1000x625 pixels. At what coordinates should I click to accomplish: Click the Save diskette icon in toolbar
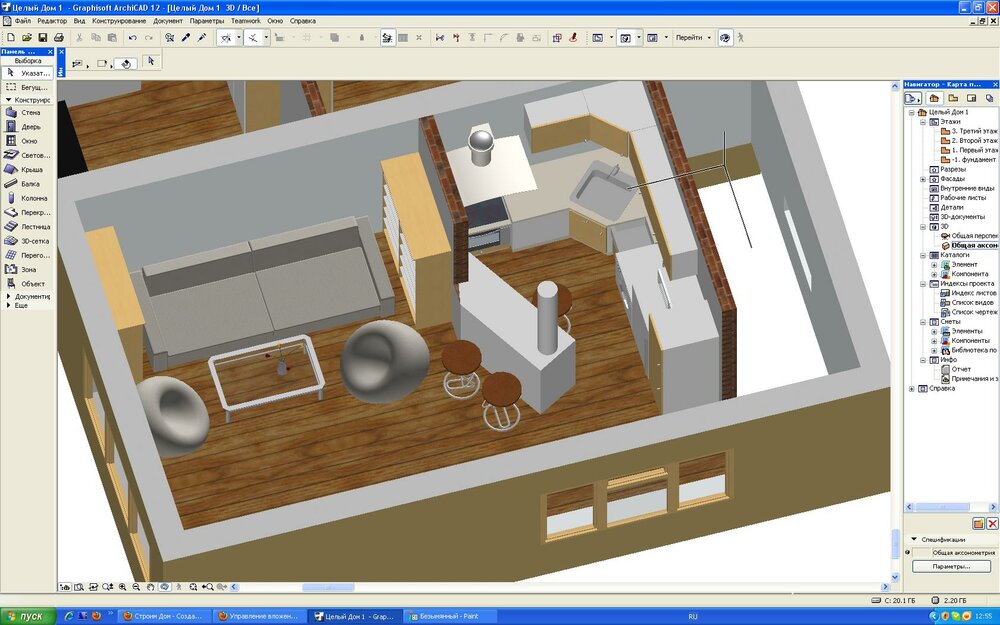(42, 38)
